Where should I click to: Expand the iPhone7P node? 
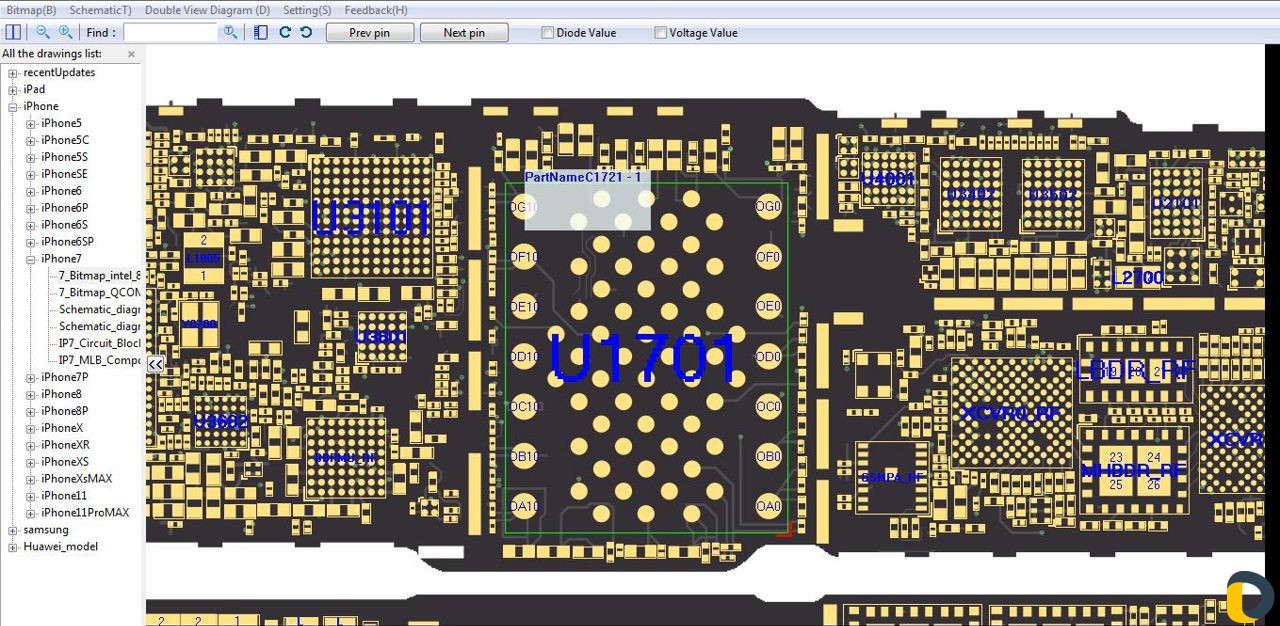(31, 378)
